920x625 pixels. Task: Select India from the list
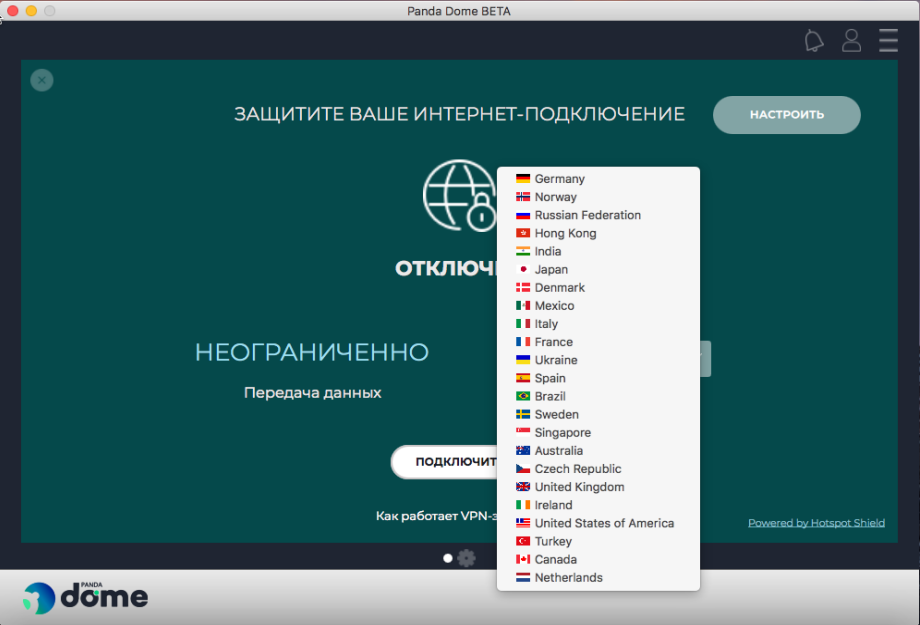[x=598, y=251]
